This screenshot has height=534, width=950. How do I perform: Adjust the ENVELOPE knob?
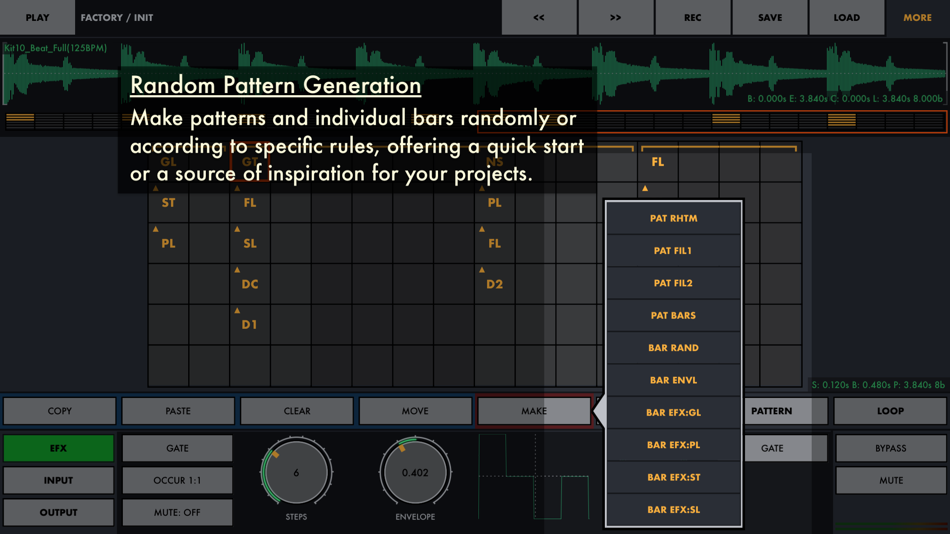pos(415,472)
